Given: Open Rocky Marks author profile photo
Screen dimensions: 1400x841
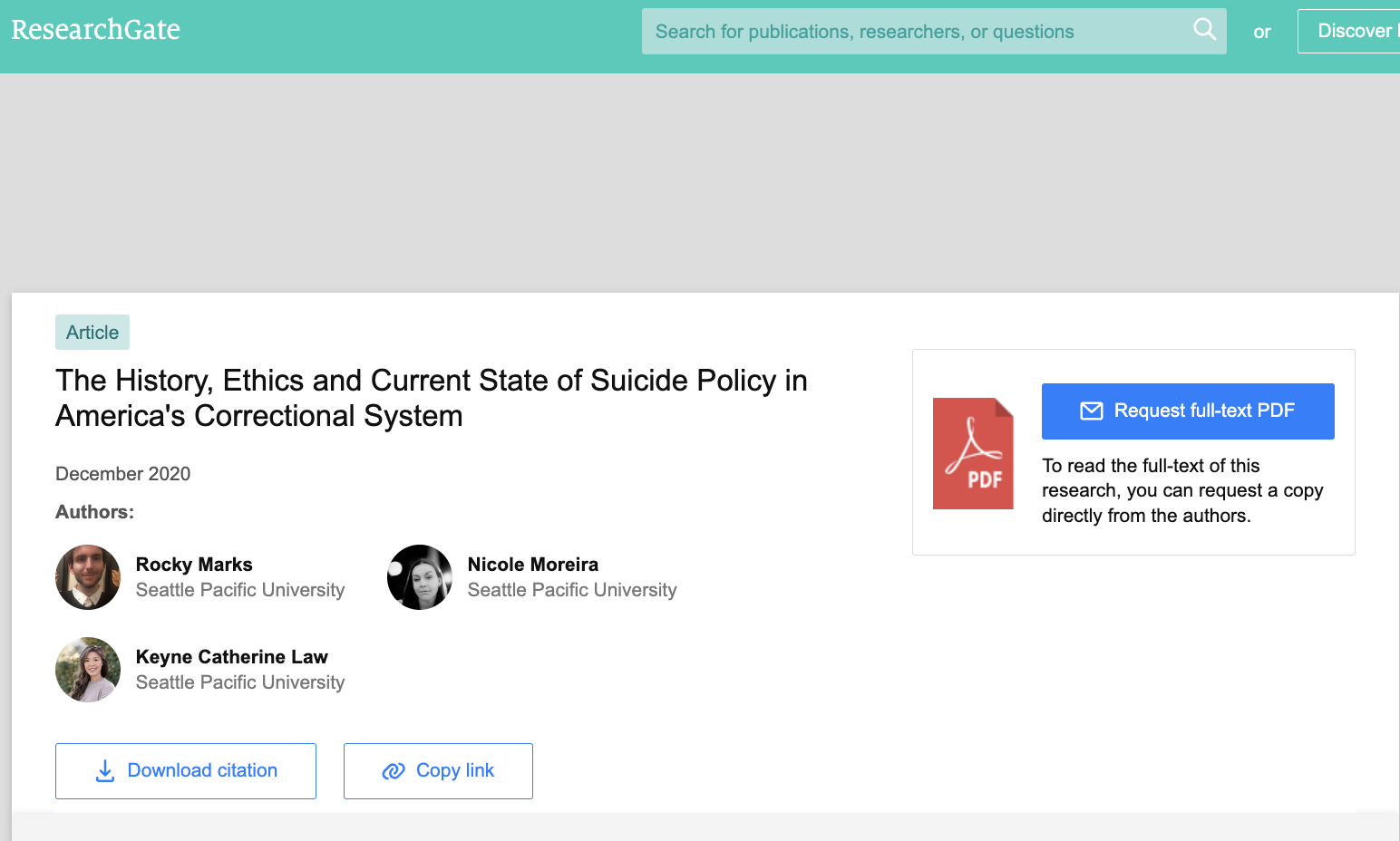Looking at the screenshot, I should click(x=88, y=577).
